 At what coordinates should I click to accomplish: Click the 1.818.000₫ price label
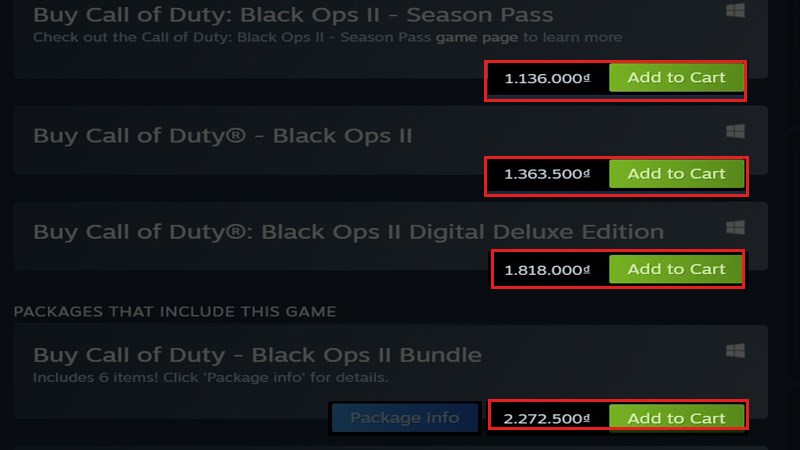[546, 270]
